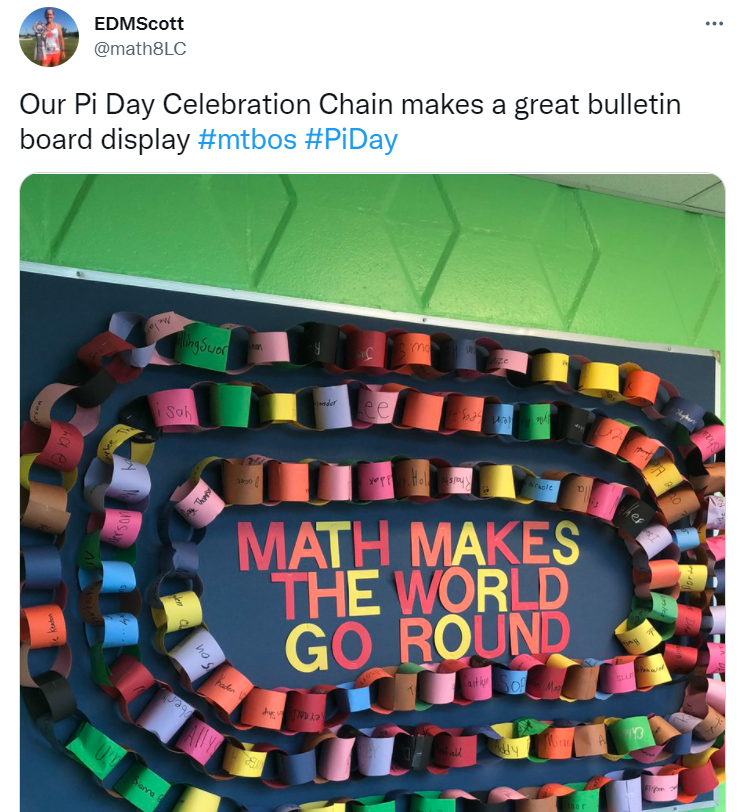Click the words "board display" in the tweet
Viewport: 741px width, 812px height.
click(x=104, y=139)
